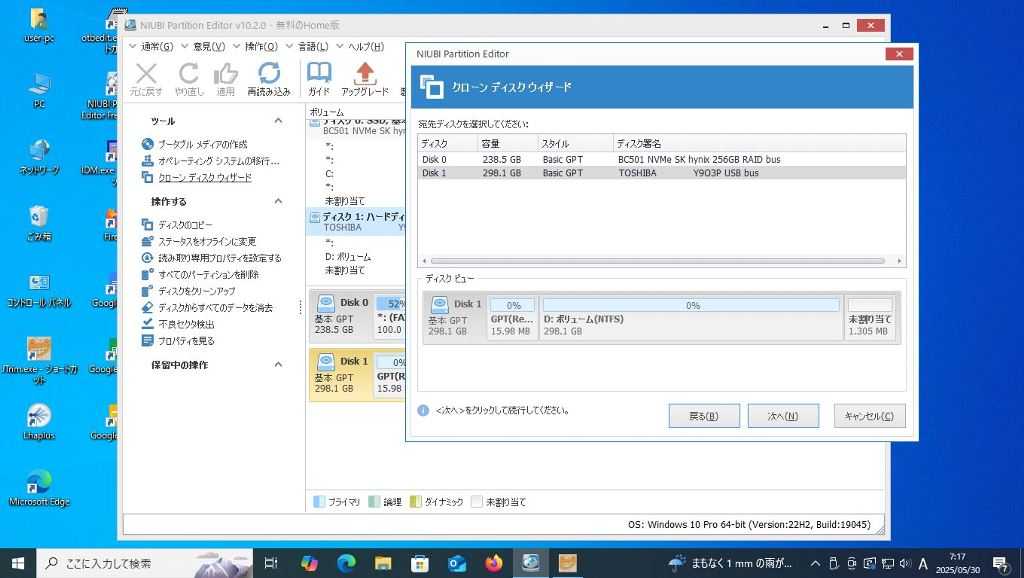1024x578 pixels.
Task: Open the 操作(O) menu
Action: tap(261, 46)
